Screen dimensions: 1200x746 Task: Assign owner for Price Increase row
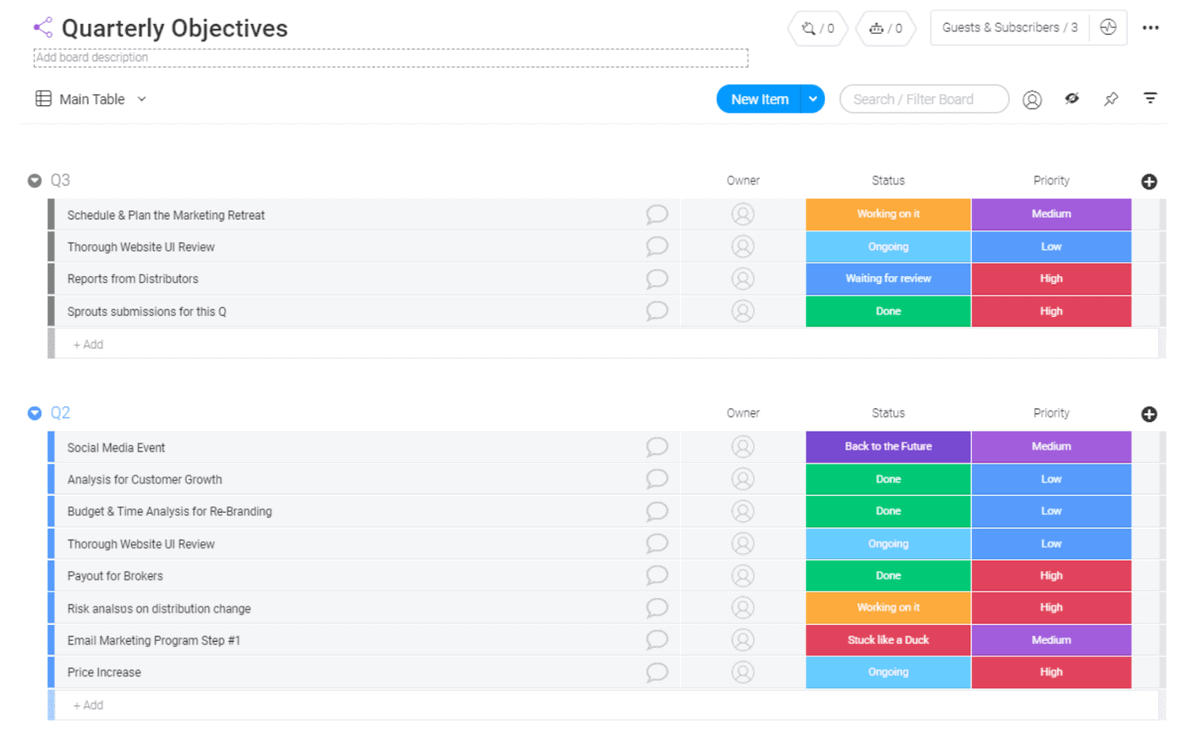coord(742,672)
